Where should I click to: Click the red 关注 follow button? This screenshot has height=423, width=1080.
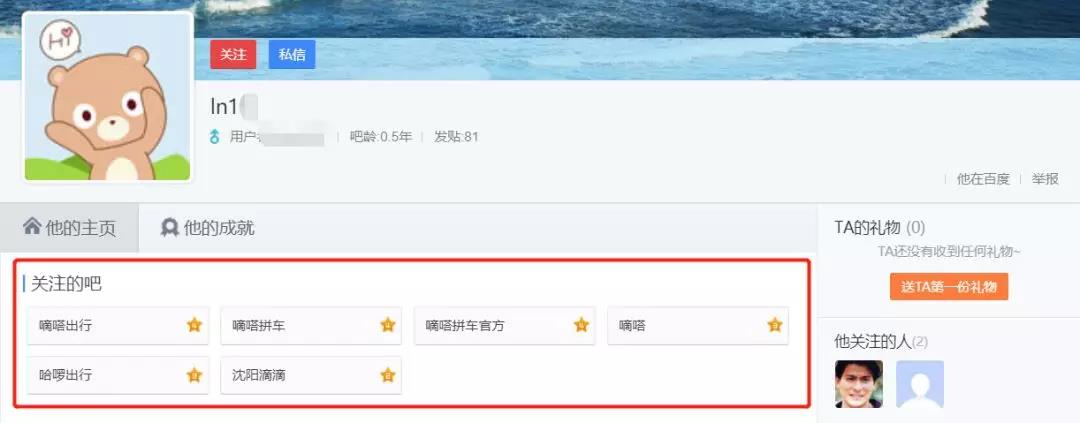coord(233,54)
